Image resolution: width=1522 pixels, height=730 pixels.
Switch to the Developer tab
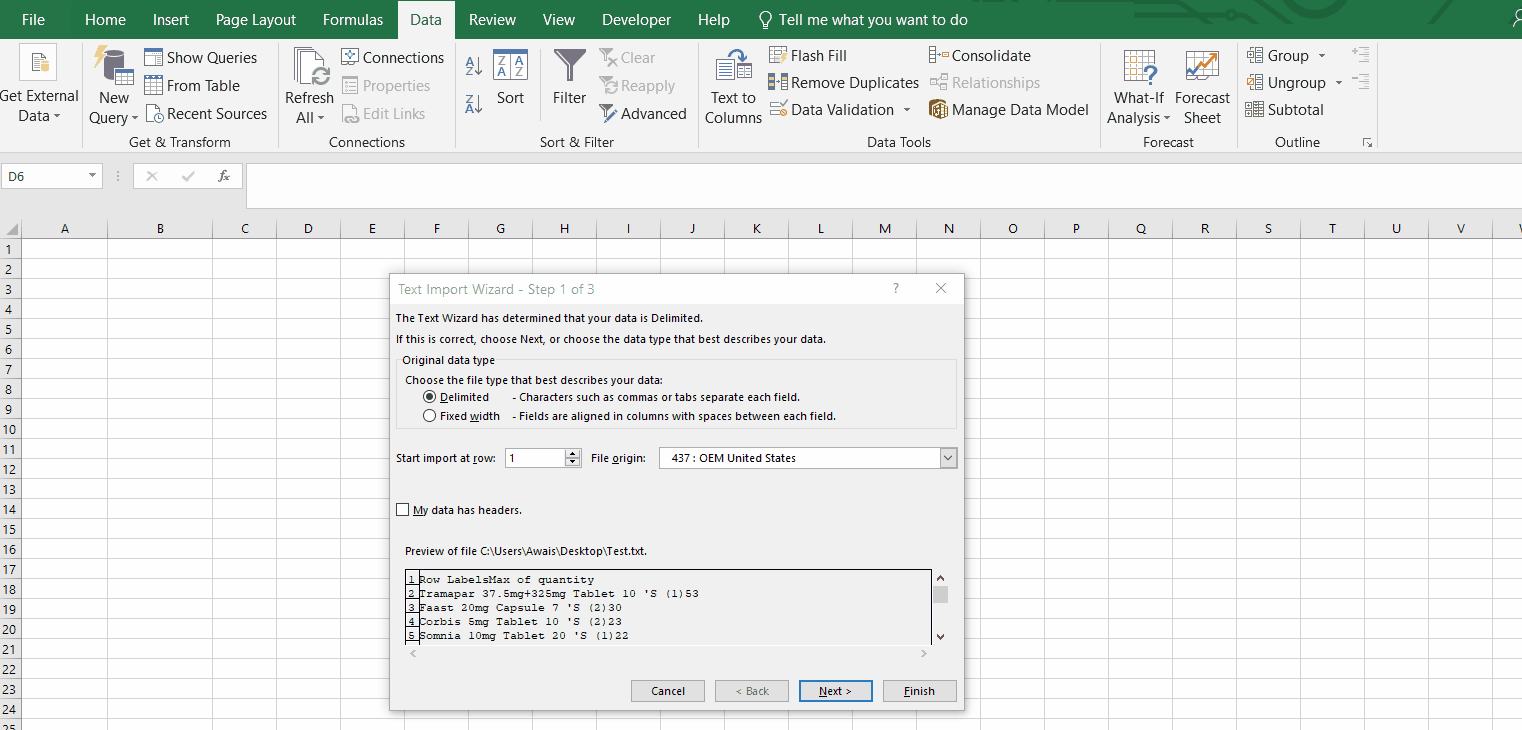coord(636,19)
